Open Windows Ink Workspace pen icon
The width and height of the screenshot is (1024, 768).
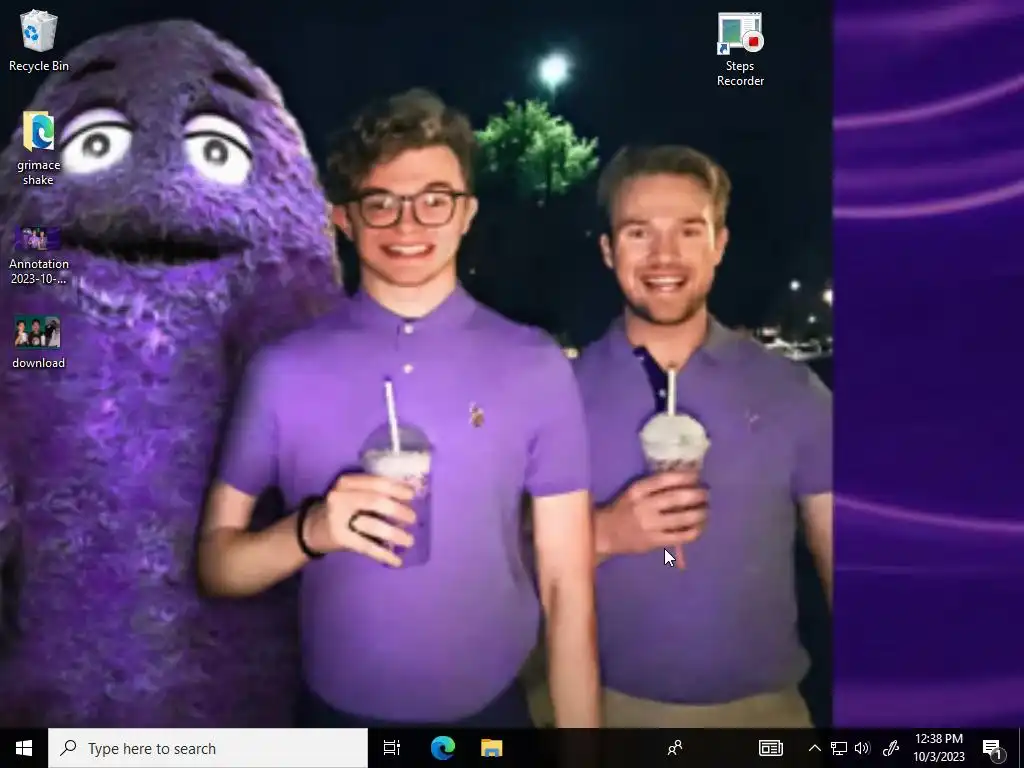[891, 748]
